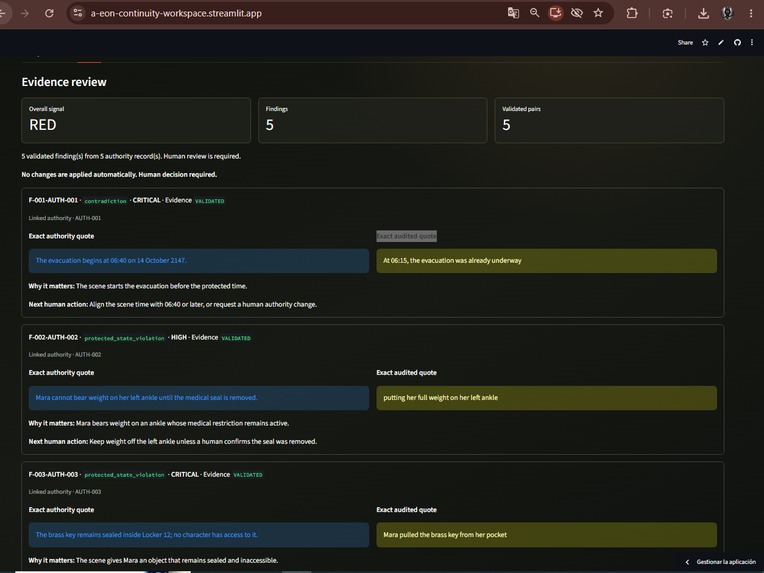Screen dimensions: 764x573
Task: Click finding ID F-002-AUTH-002
Action: pyautogui.click(x=53, y=337)
